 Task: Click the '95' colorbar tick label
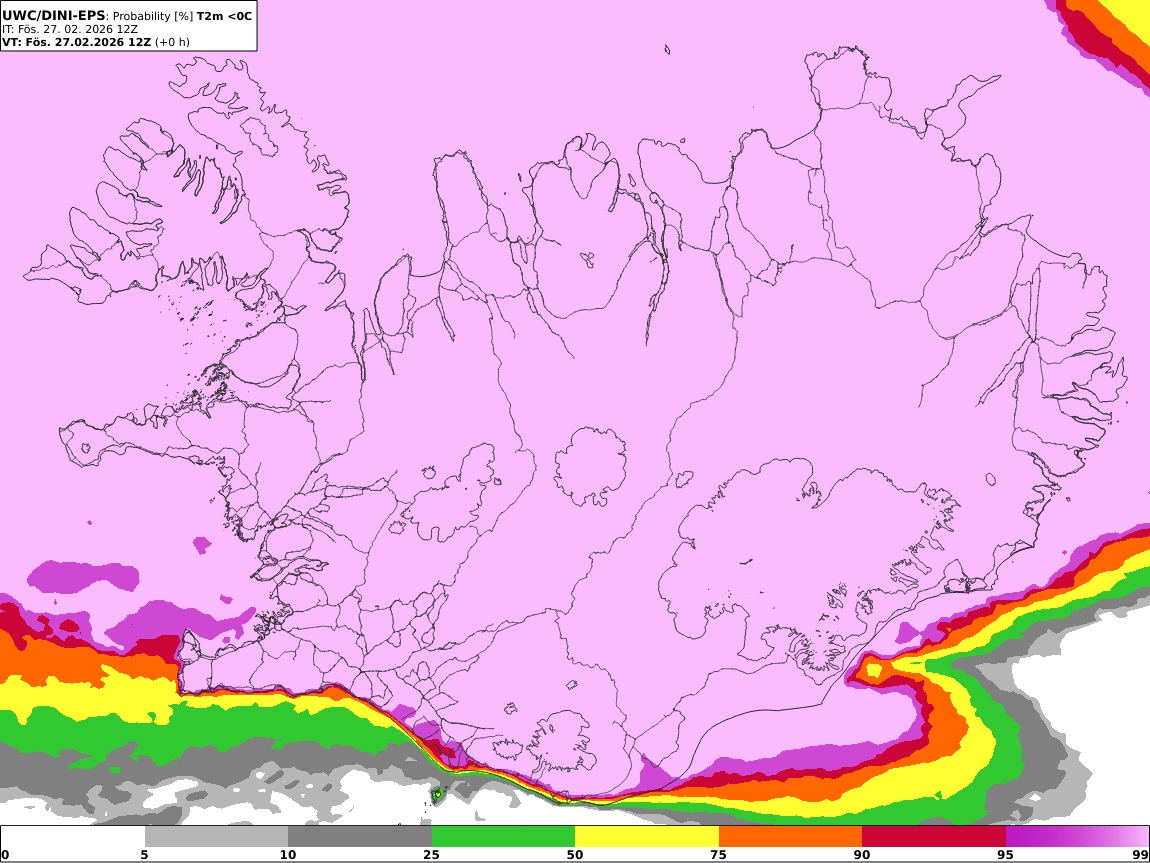1005,855
